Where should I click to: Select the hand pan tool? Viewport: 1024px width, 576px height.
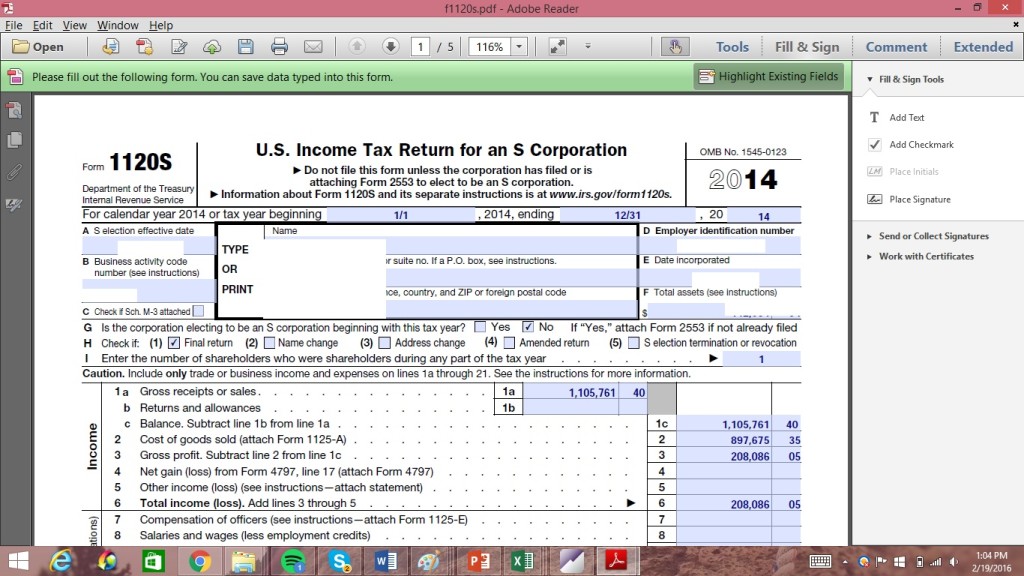pos(675,47)
